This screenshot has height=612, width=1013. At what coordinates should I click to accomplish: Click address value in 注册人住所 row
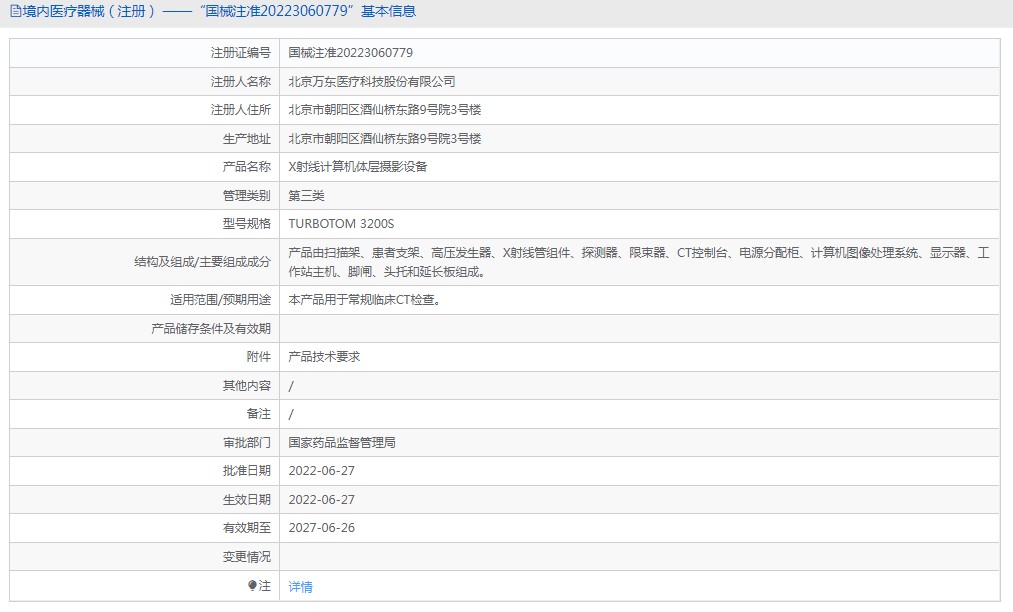[384, 110]
